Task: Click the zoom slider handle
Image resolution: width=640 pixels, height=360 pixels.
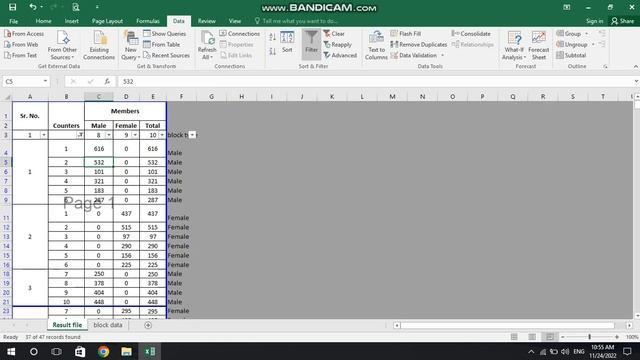Action: (x=589, y=337)
